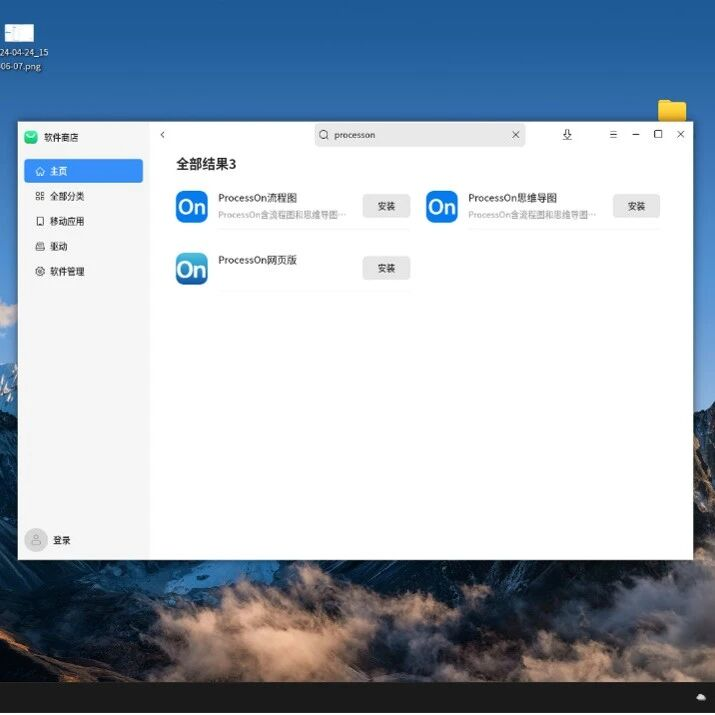Install ProcessOn流程图 with the 安装 button
715x715 pixels.
coord(386,206)
